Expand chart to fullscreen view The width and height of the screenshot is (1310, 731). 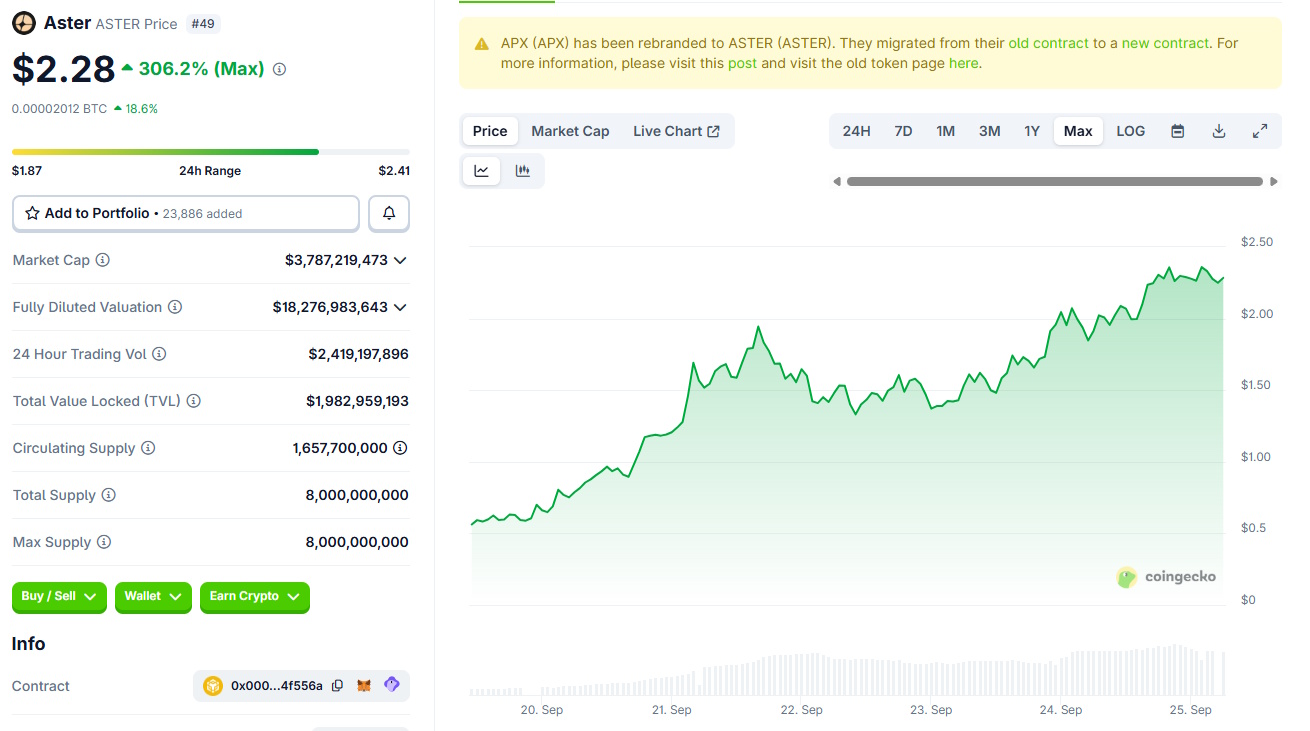pos(1260,131)
